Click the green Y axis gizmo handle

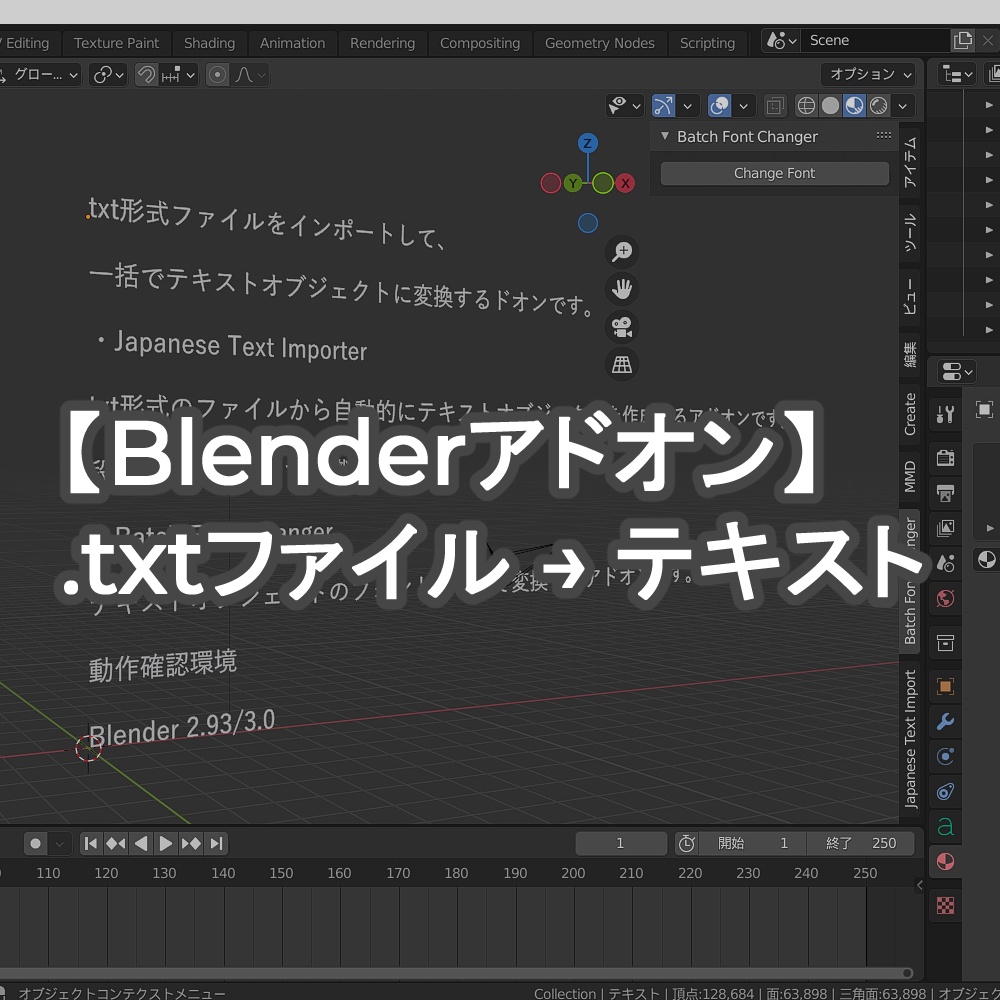coord(572,184)
